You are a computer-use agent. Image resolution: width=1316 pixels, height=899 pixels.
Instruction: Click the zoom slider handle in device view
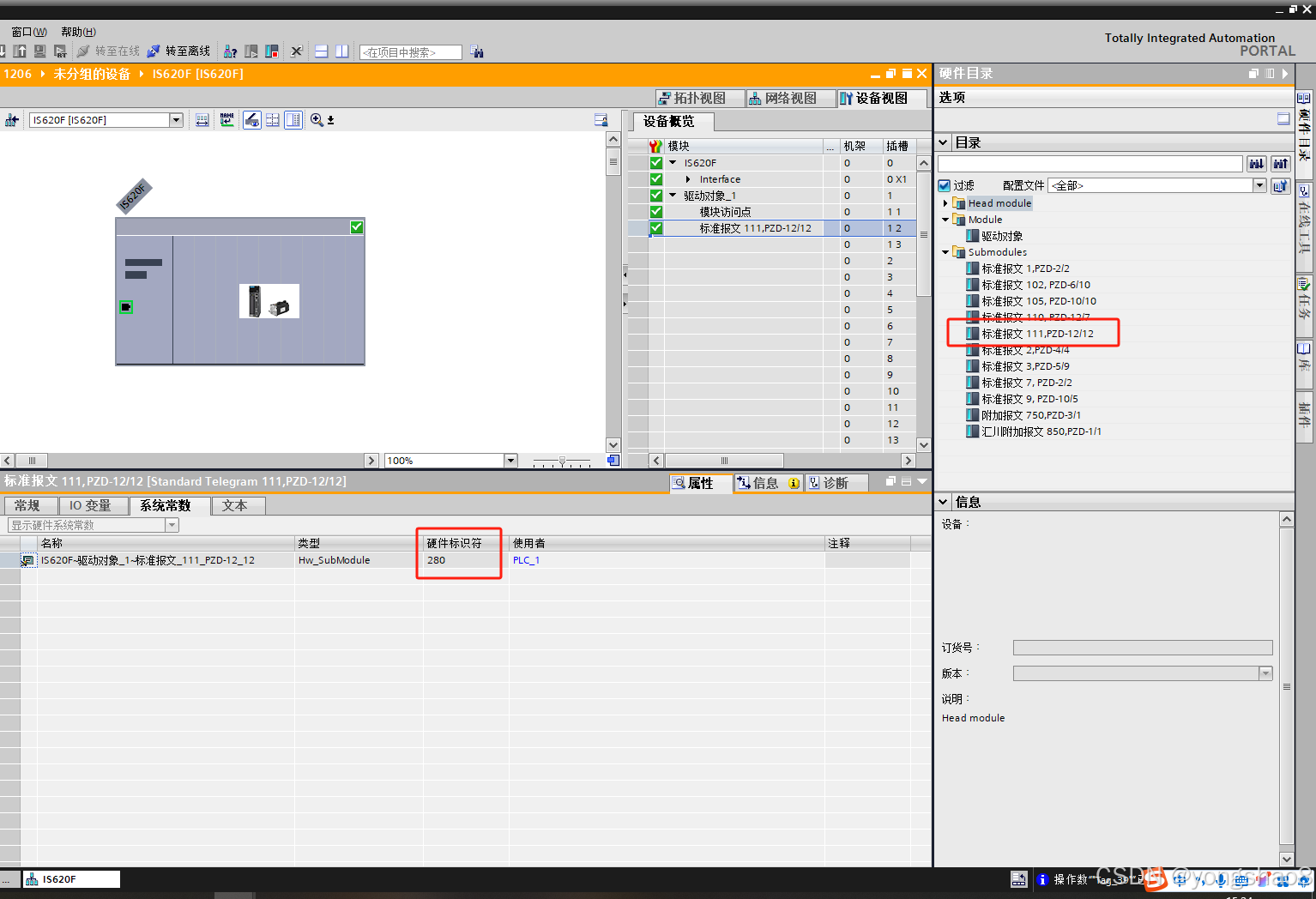coord(562,461)
